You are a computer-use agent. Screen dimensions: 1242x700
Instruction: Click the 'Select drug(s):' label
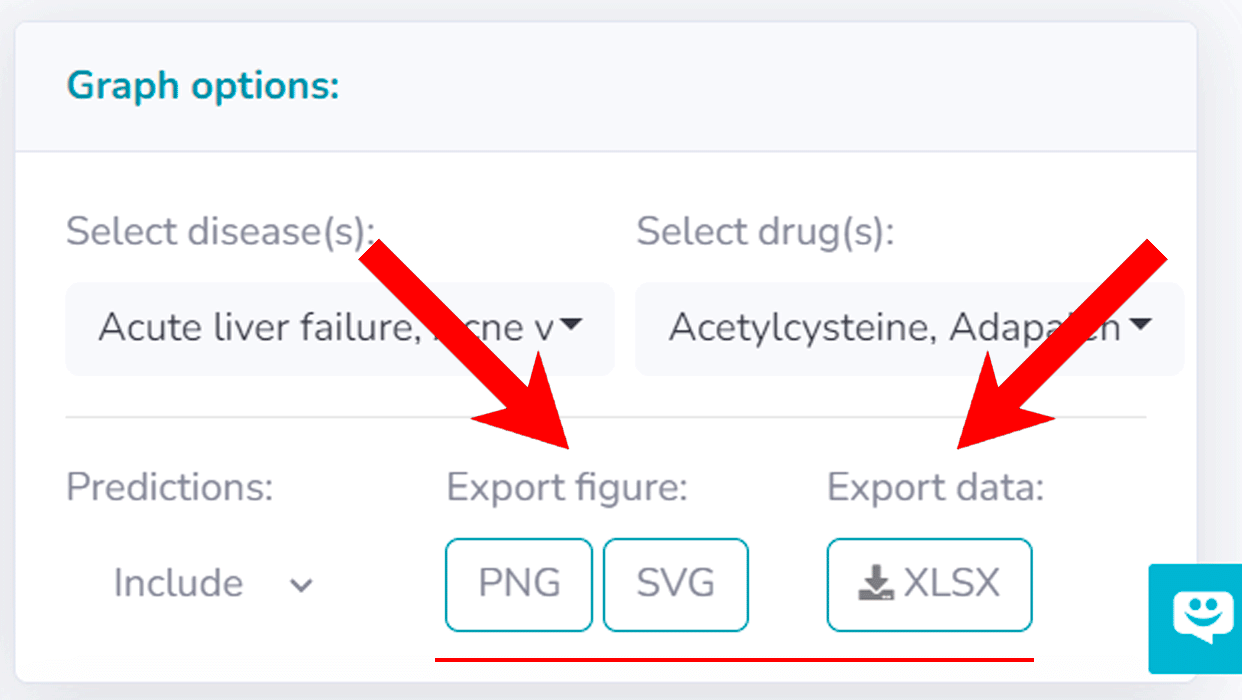click(x=765, y=232)
